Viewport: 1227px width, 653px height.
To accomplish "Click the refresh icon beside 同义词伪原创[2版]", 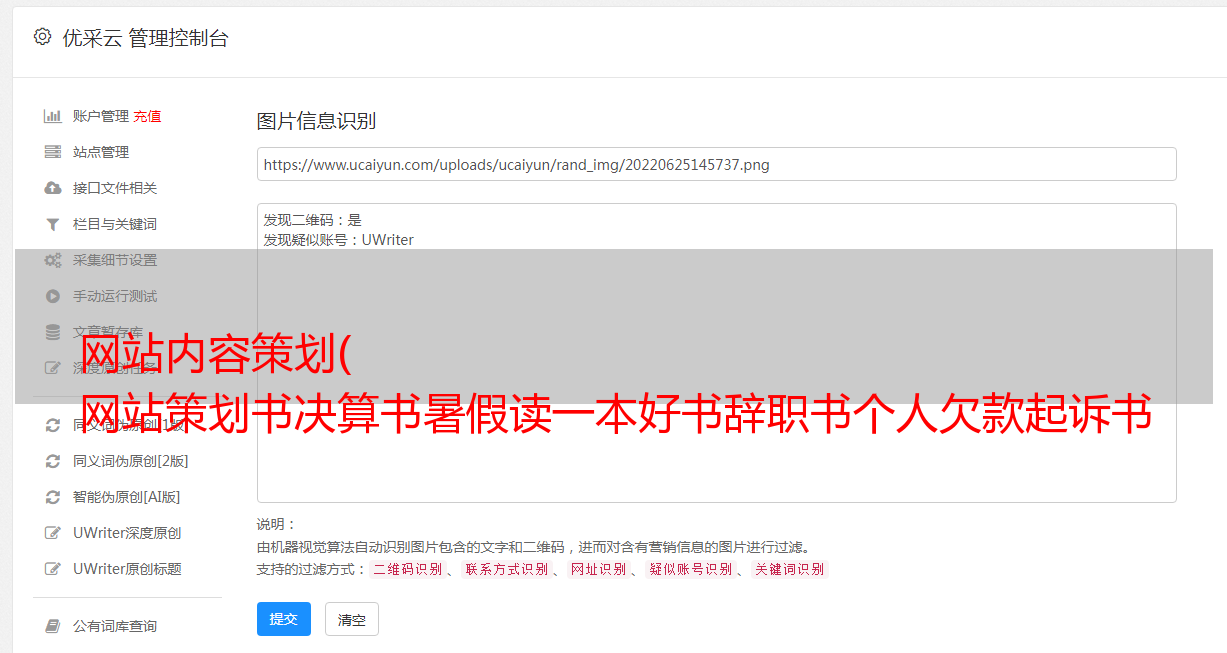I will [x=53, y=461].
